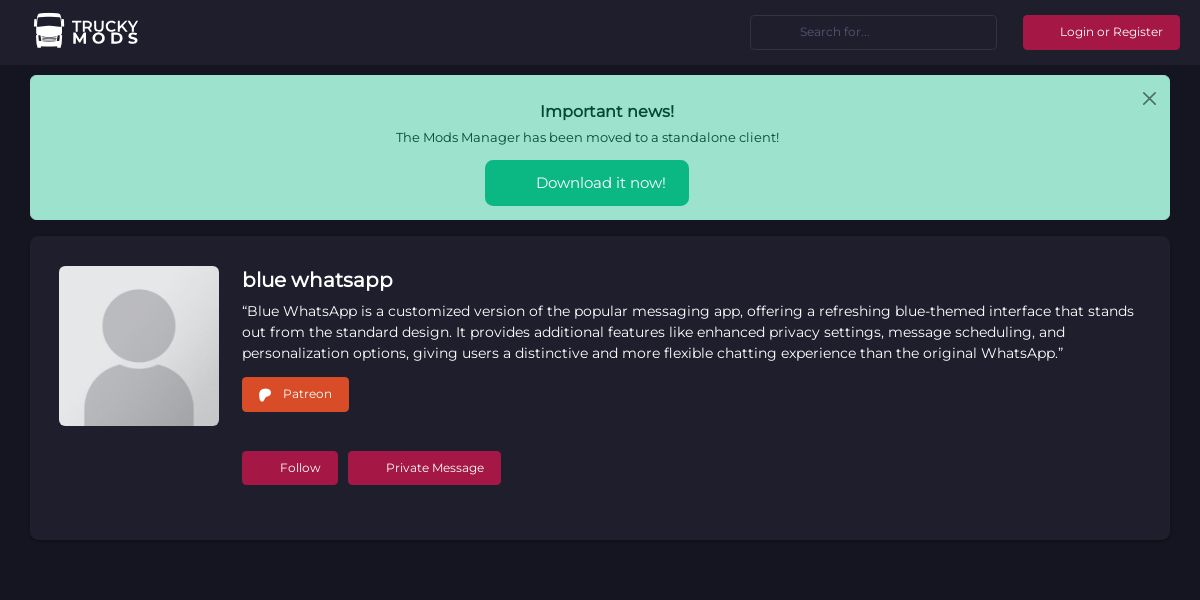Focus the 'Search for...' input field

[x=873, y=32]
